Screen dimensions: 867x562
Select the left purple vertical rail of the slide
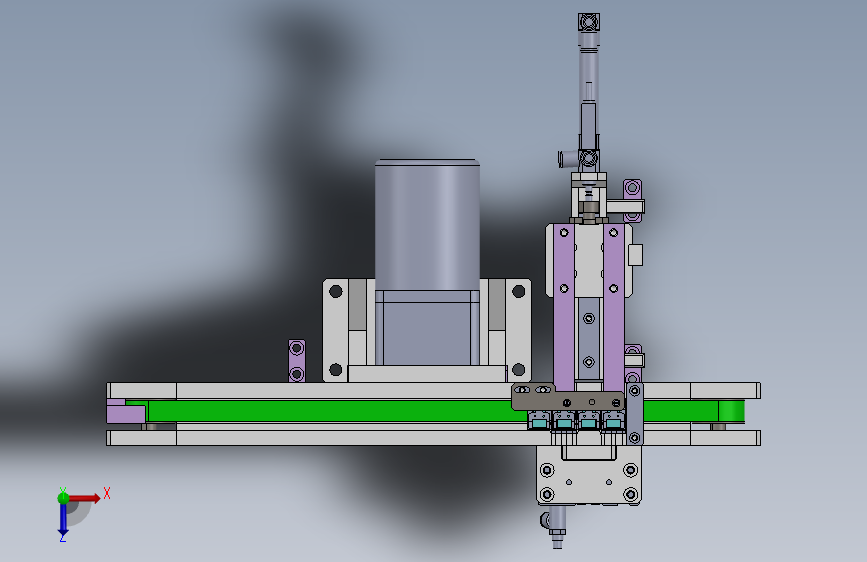tap(563, 308)
